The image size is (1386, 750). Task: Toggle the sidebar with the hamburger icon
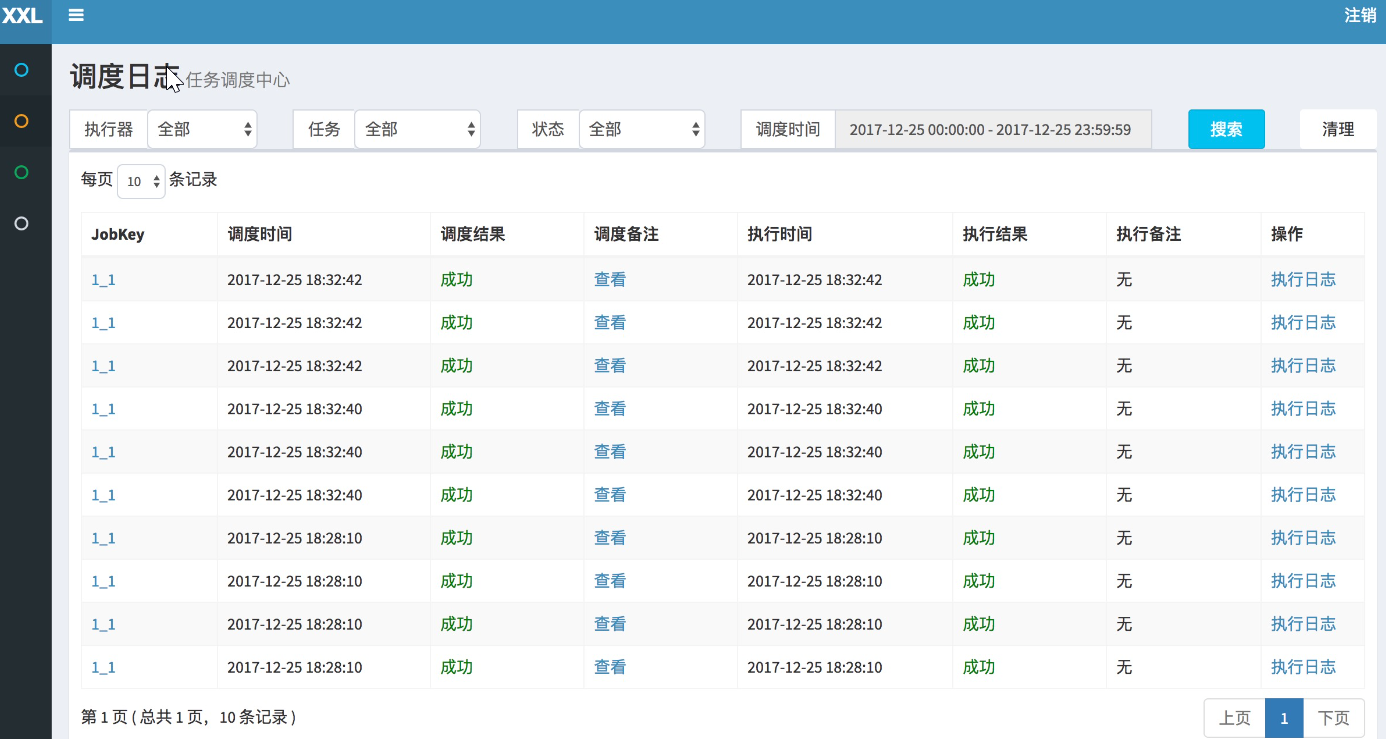76,15
